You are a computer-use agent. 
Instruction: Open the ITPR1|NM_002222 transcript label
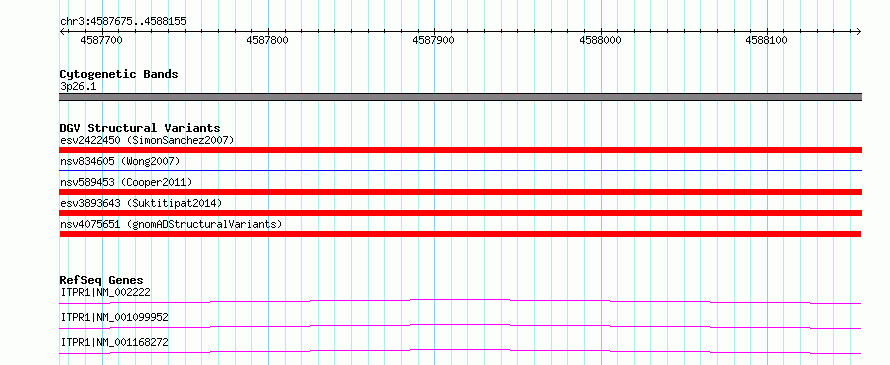(x=106, y=292)
